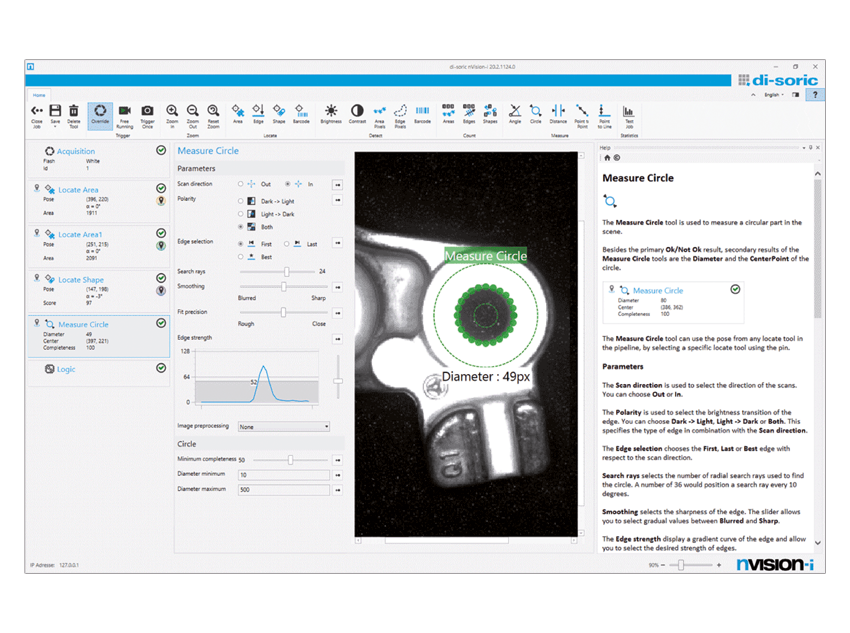Open the help question mark button

[815, 95]
